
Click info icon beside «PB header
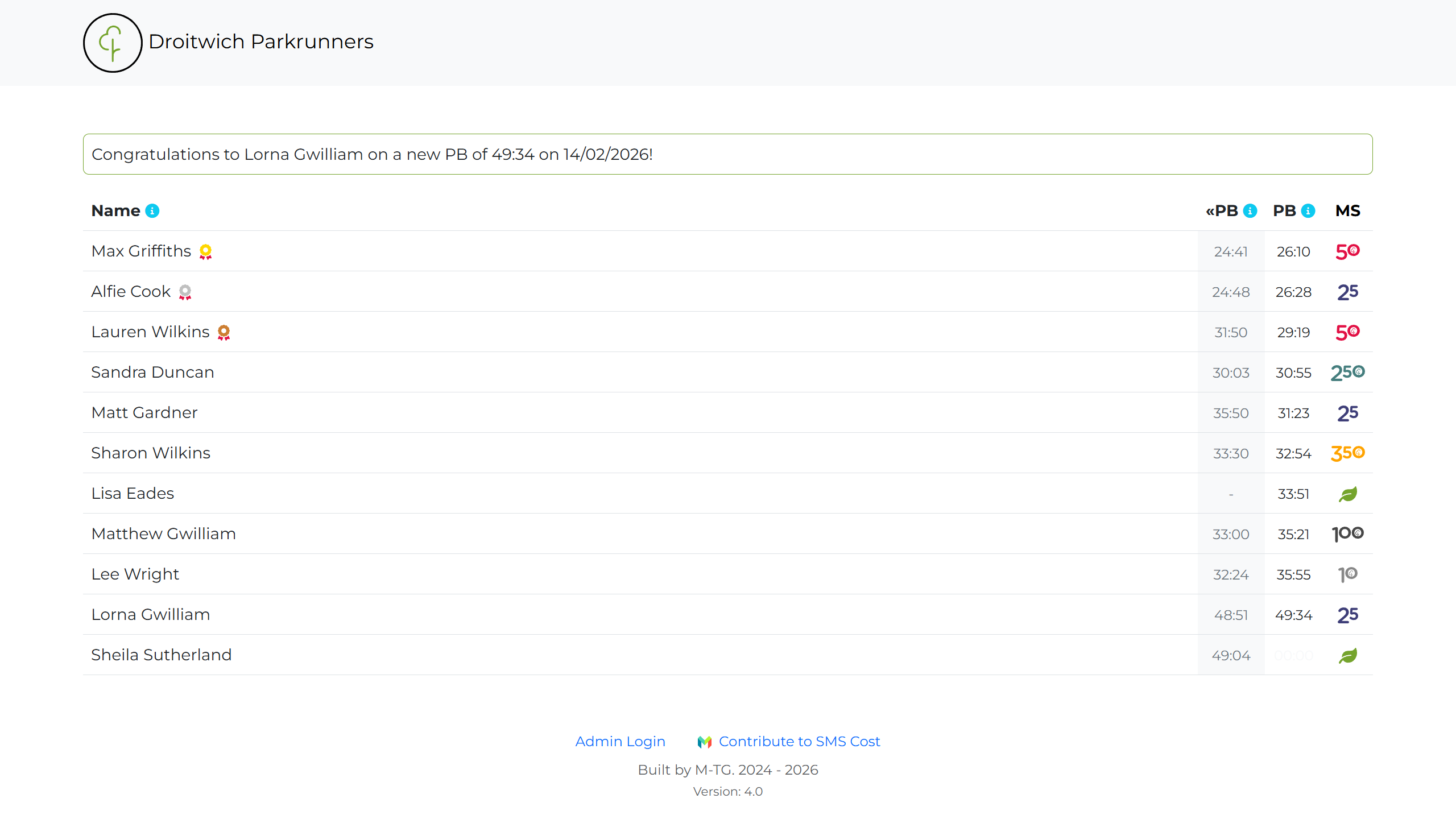point(1250,211)
